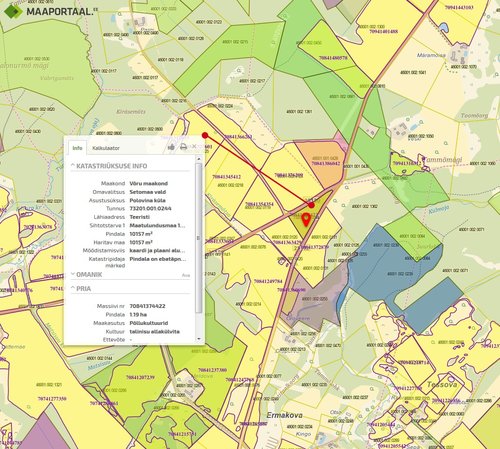
Task: Switch to the Kalkulaator tab
Action: pyautogui.click(x=106, y=148)
